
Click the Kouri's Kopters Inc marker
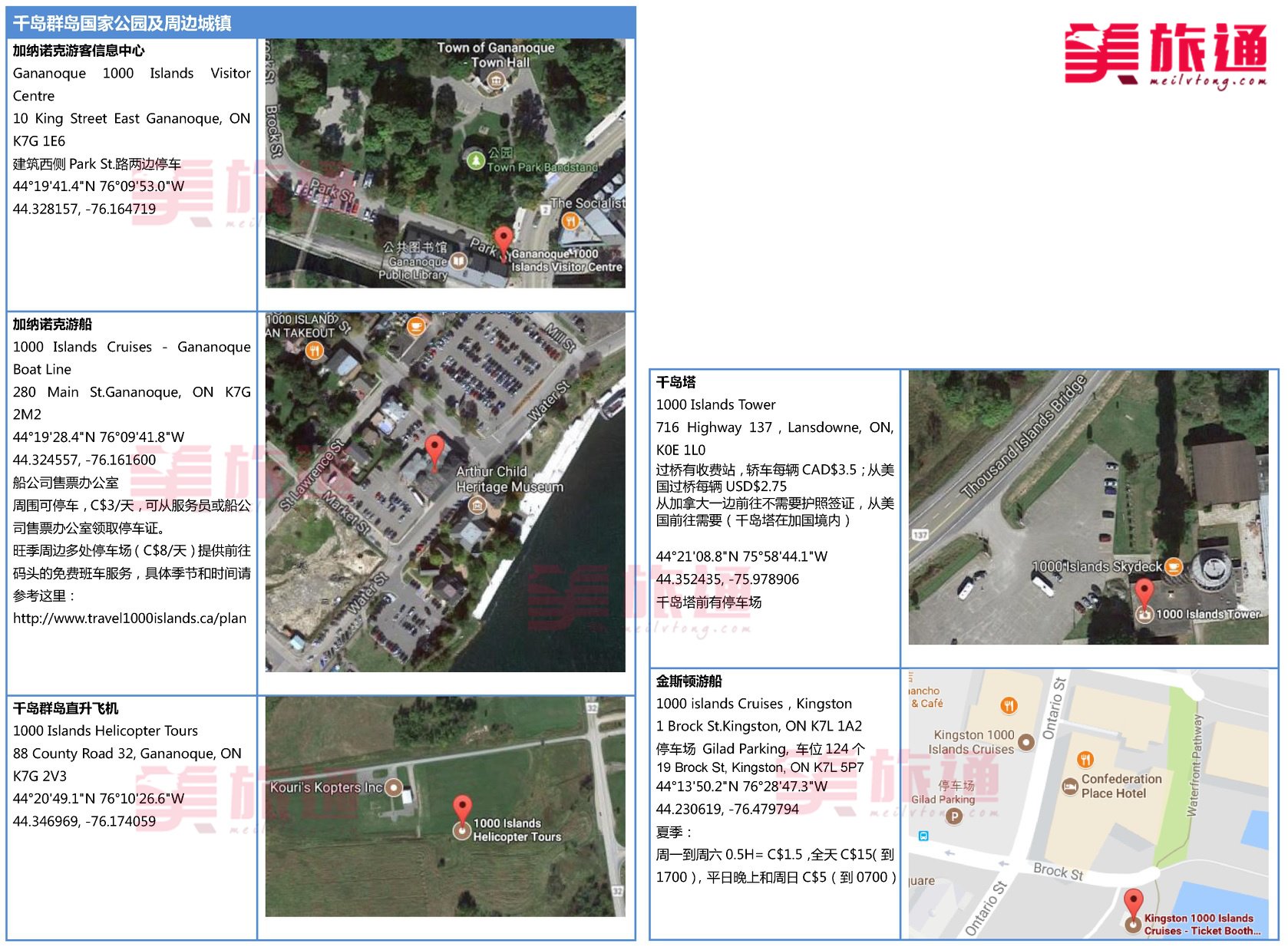click(394, 787)
